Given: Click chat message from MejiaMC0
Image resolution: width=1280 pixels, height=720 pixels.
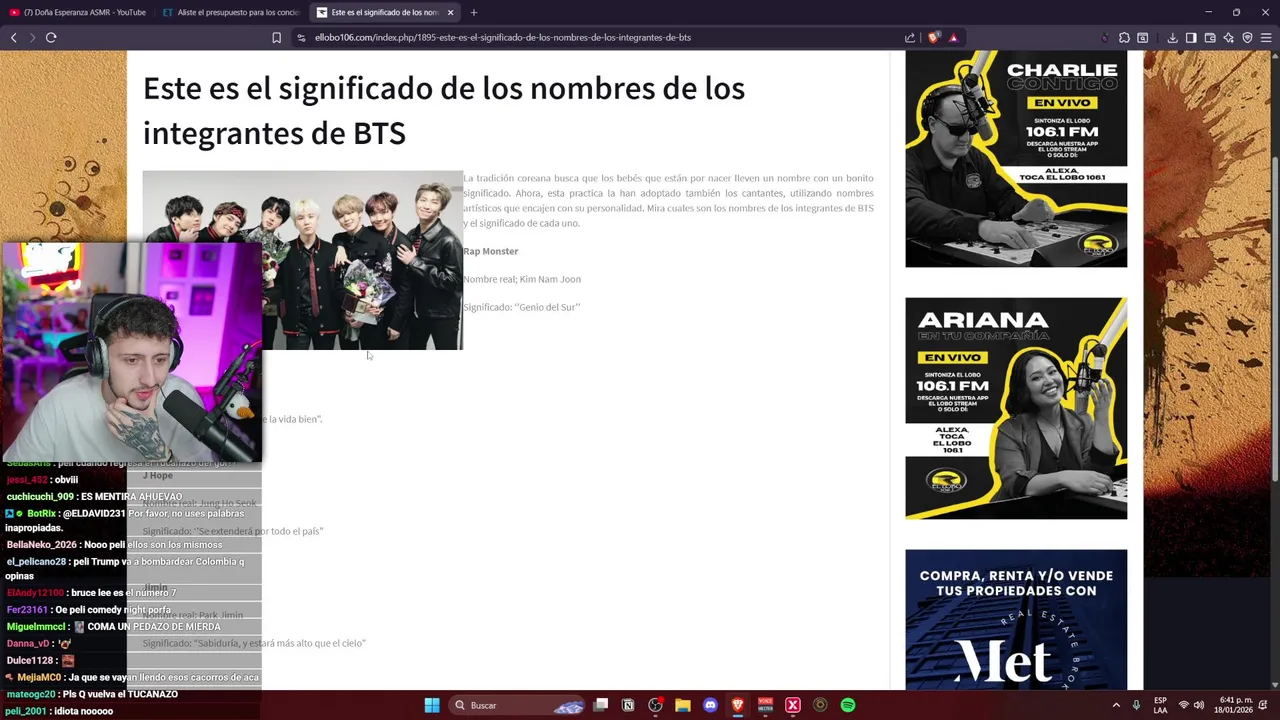Looking at the screenshot, I should 132,677.
